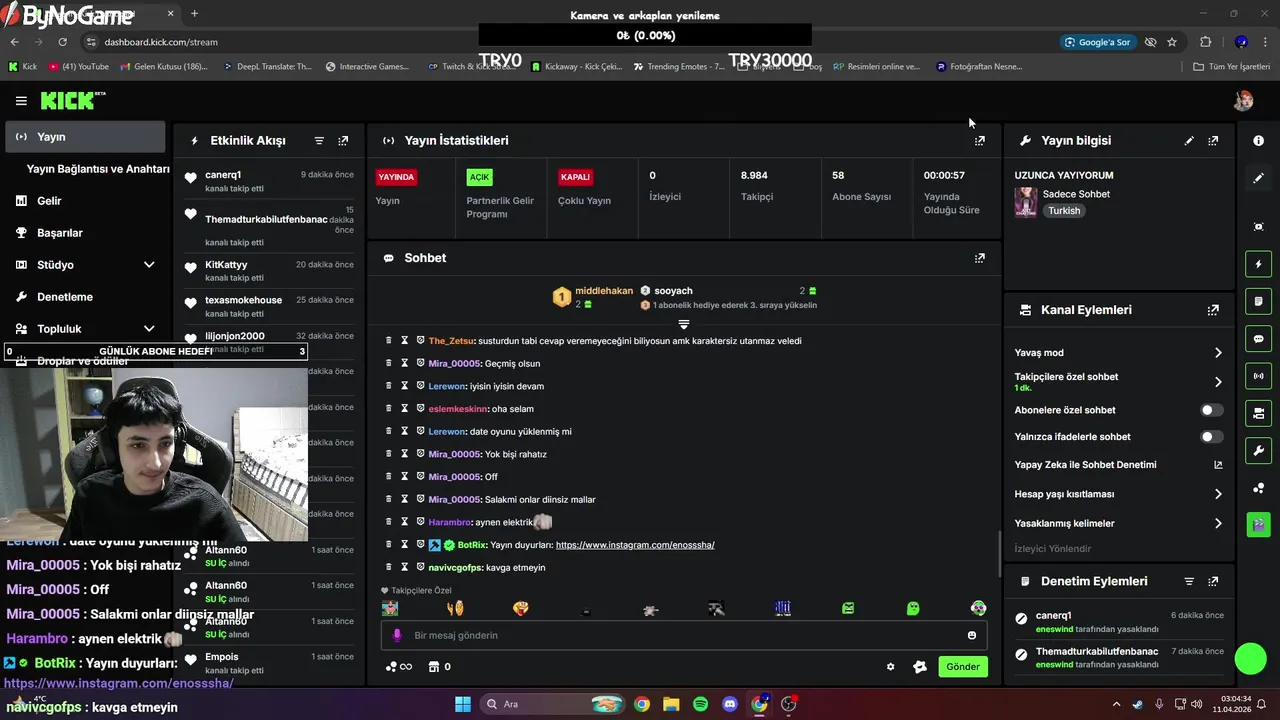Pop out the Denetim Eylemleri panel
This screenshot has height=720, width=1280.
click(1213, 581)
